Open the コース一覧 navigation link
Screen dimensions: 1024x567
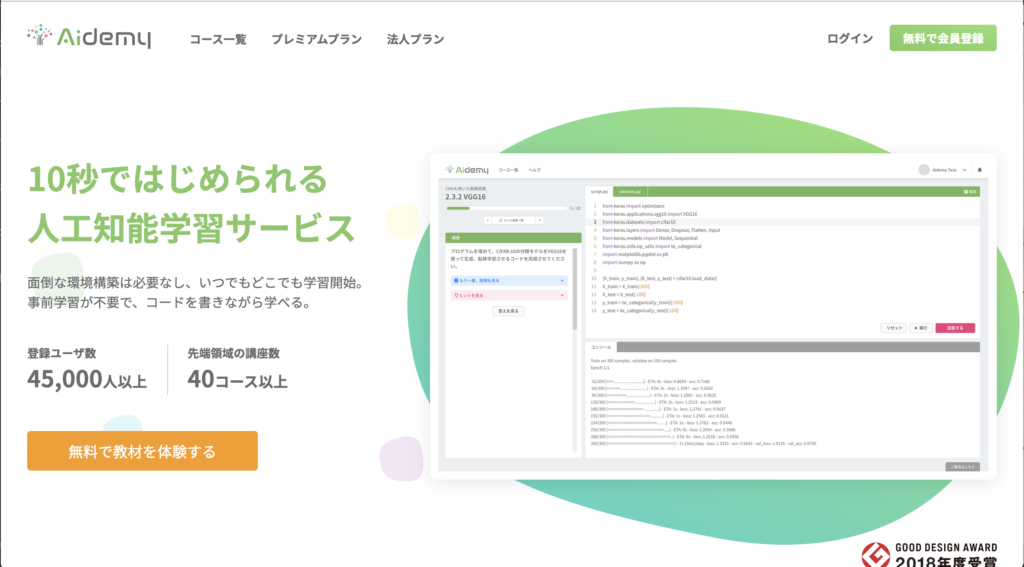pyautogui.click(x=218, y=39)
